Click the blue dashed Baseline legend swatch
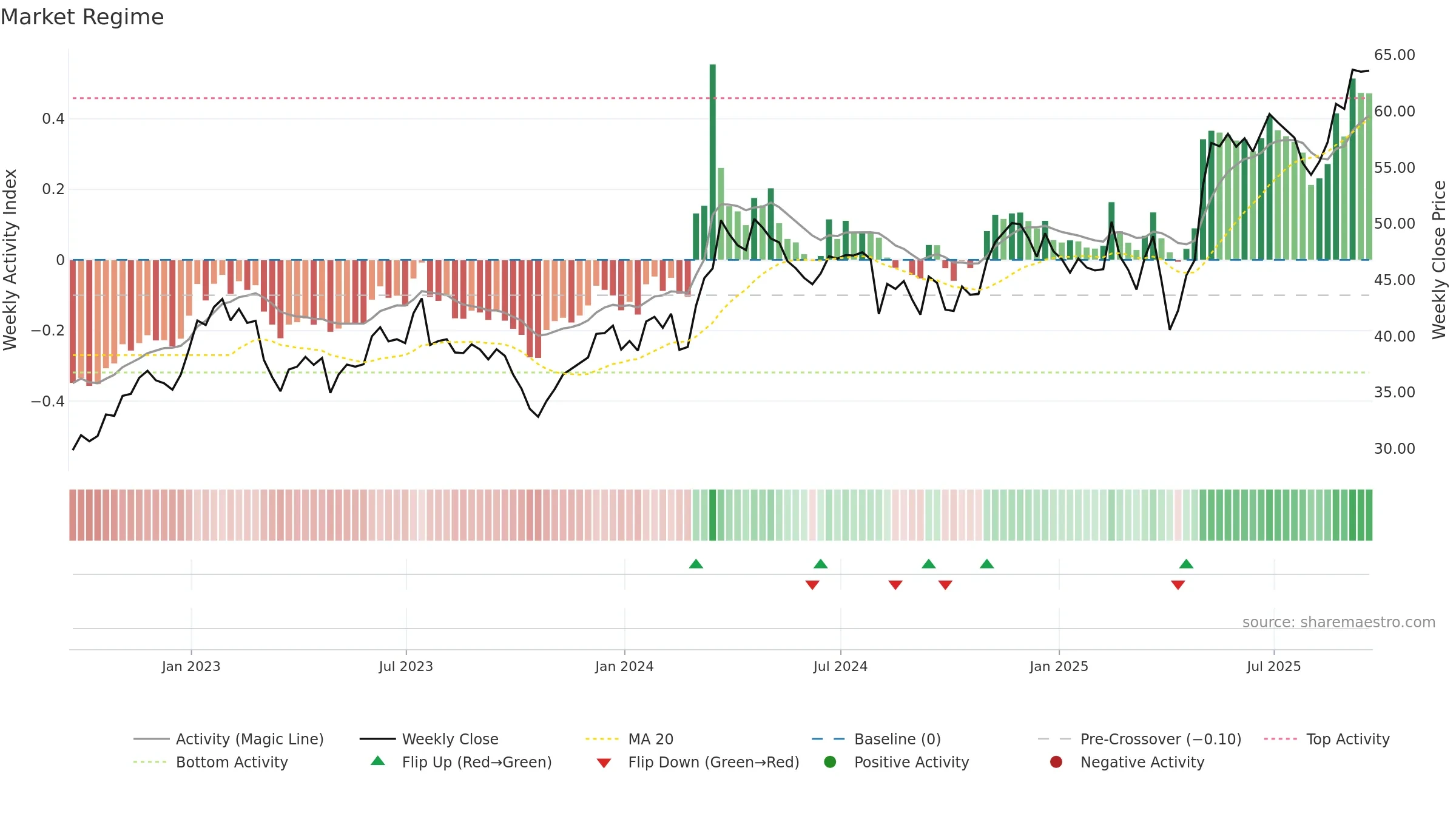This screenshot has width=1456, height=819. click(x=828, y=739)
